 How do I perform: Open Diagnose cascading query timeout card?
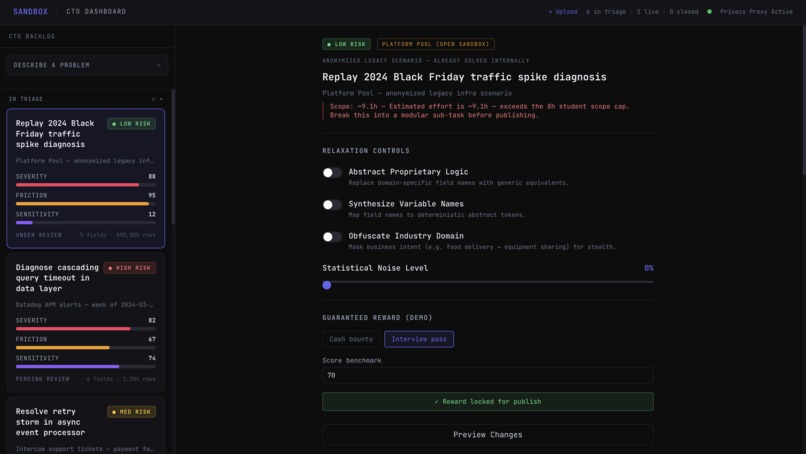point(86,322)
